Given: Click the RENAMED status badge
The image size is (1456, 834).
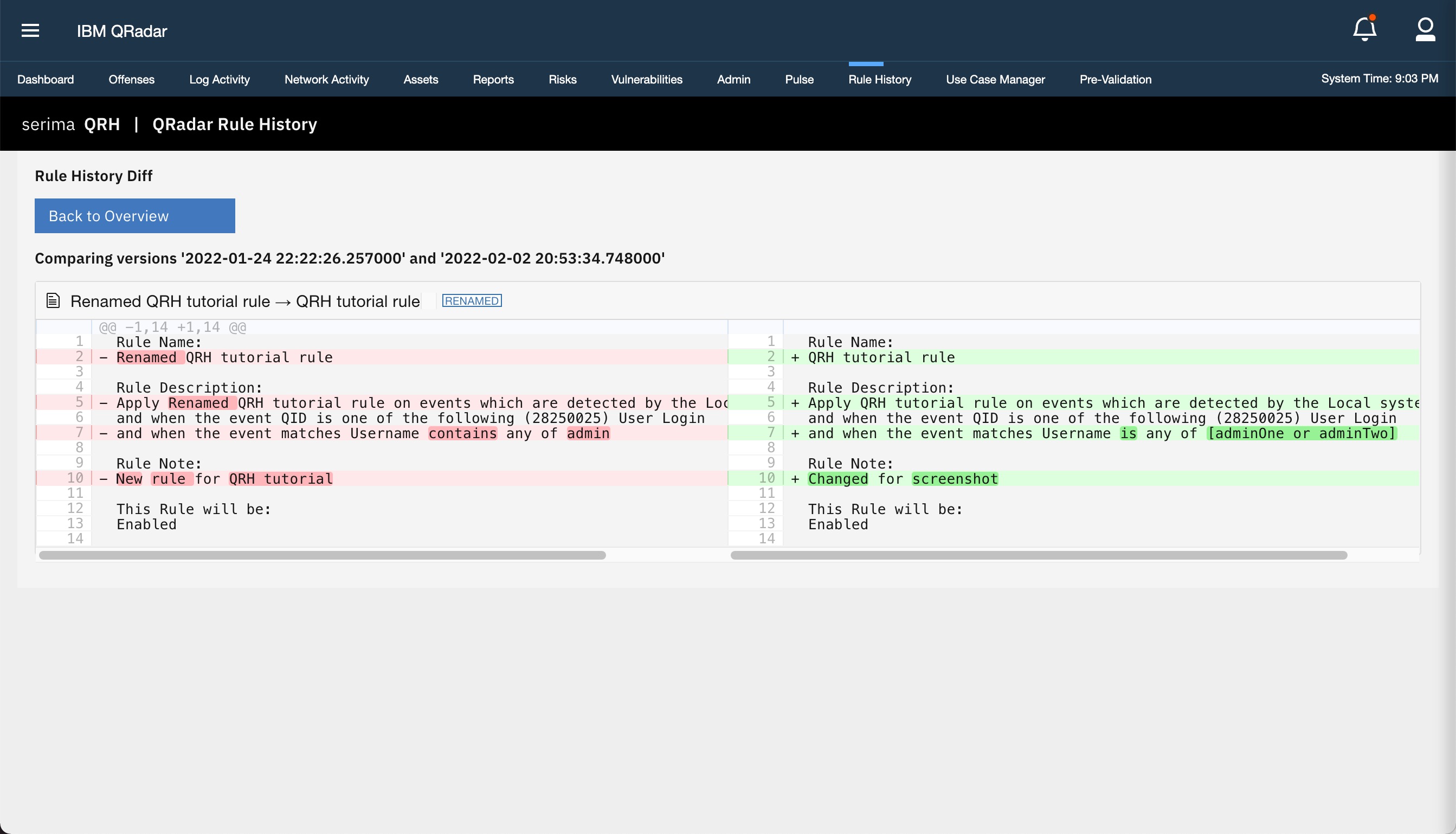Looking at the screenshot, I should tap(471, 300).
